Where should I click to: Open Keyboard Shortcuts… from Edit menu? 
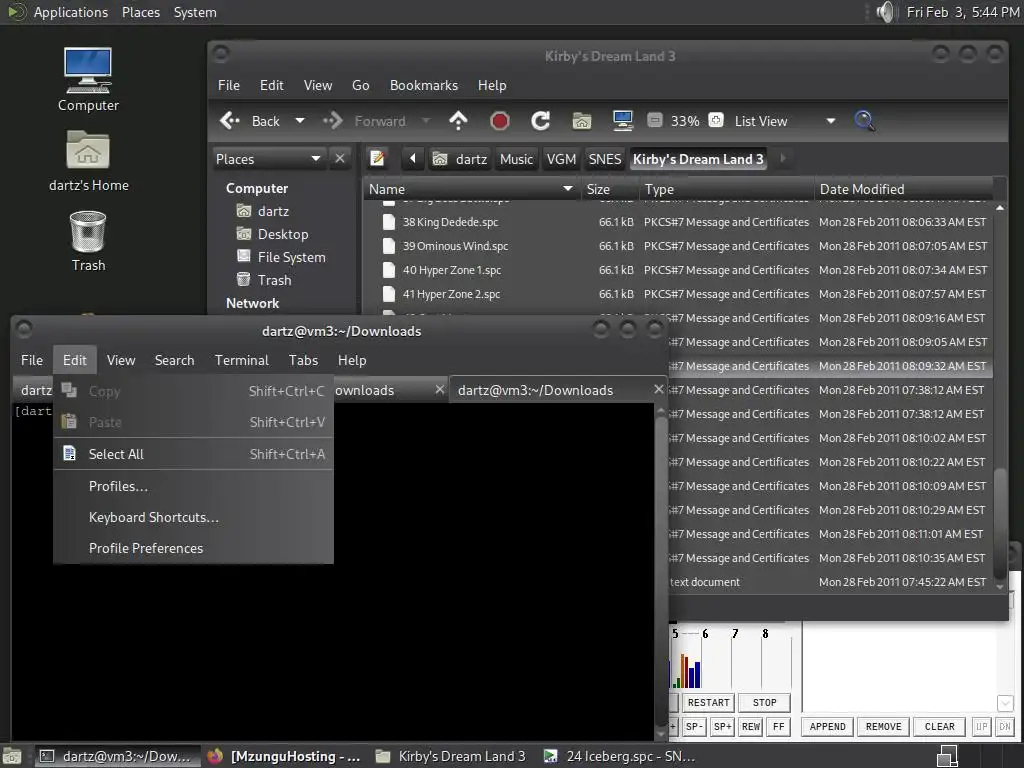tap(193, 517)
